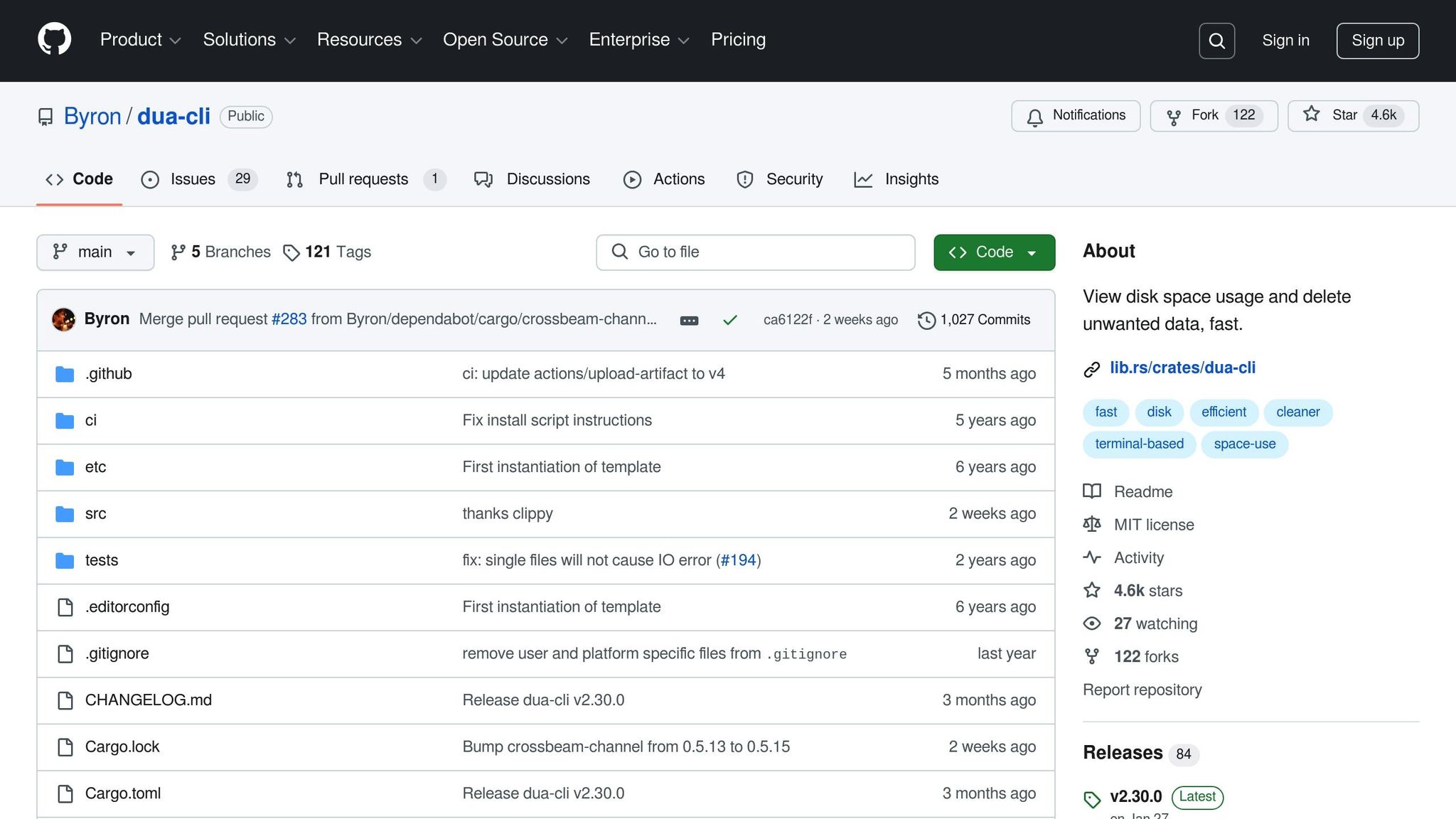Open the main branch dropdown

click(95, 252)
